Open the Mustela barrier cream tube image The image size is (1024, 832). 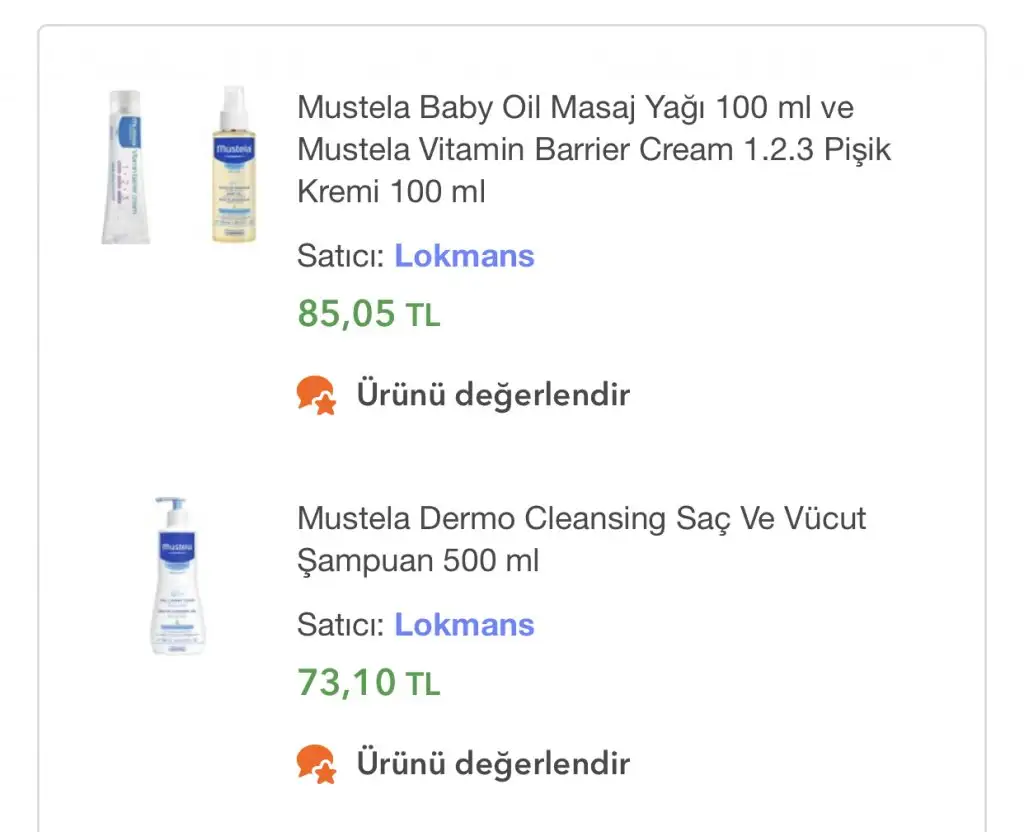[126, 167]
